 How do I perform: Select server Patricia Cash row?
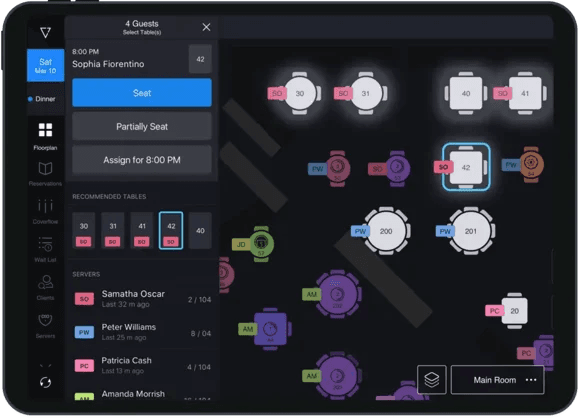tap(142, 365)
